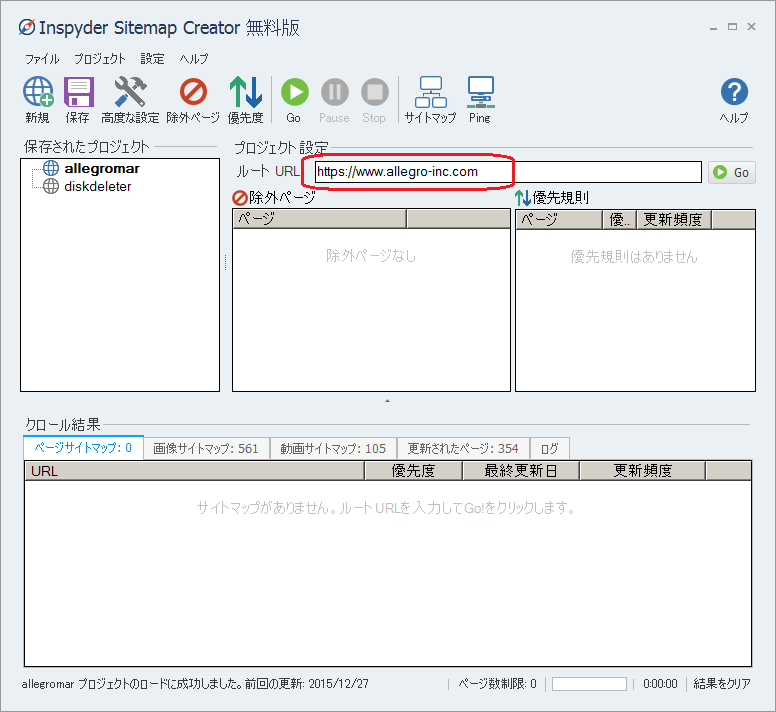776x712 pixels.
Task: Minimize the Sitemap Creator window
Action: 713,27
